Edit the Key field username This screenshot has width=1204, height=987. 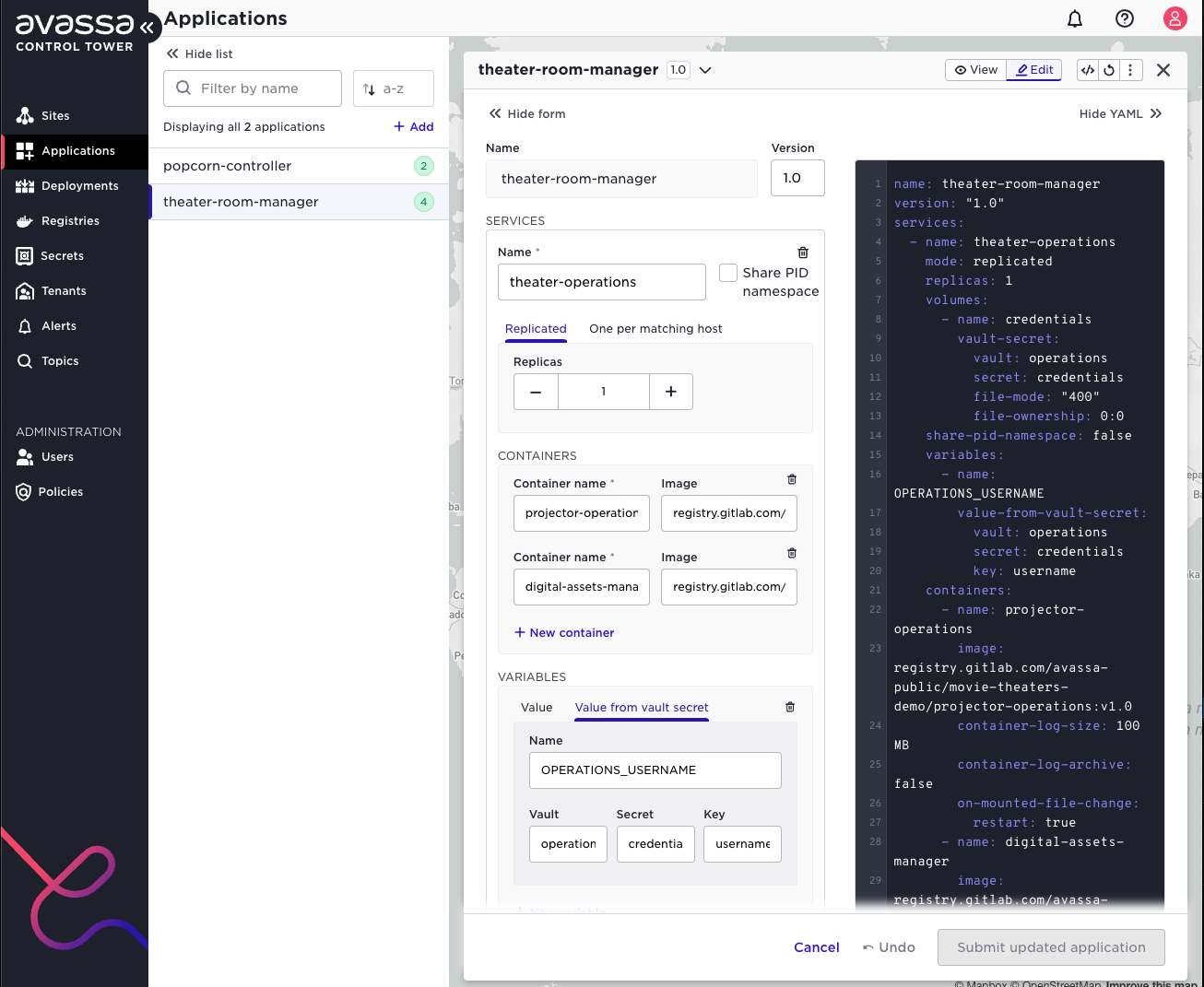coord(742,844)
